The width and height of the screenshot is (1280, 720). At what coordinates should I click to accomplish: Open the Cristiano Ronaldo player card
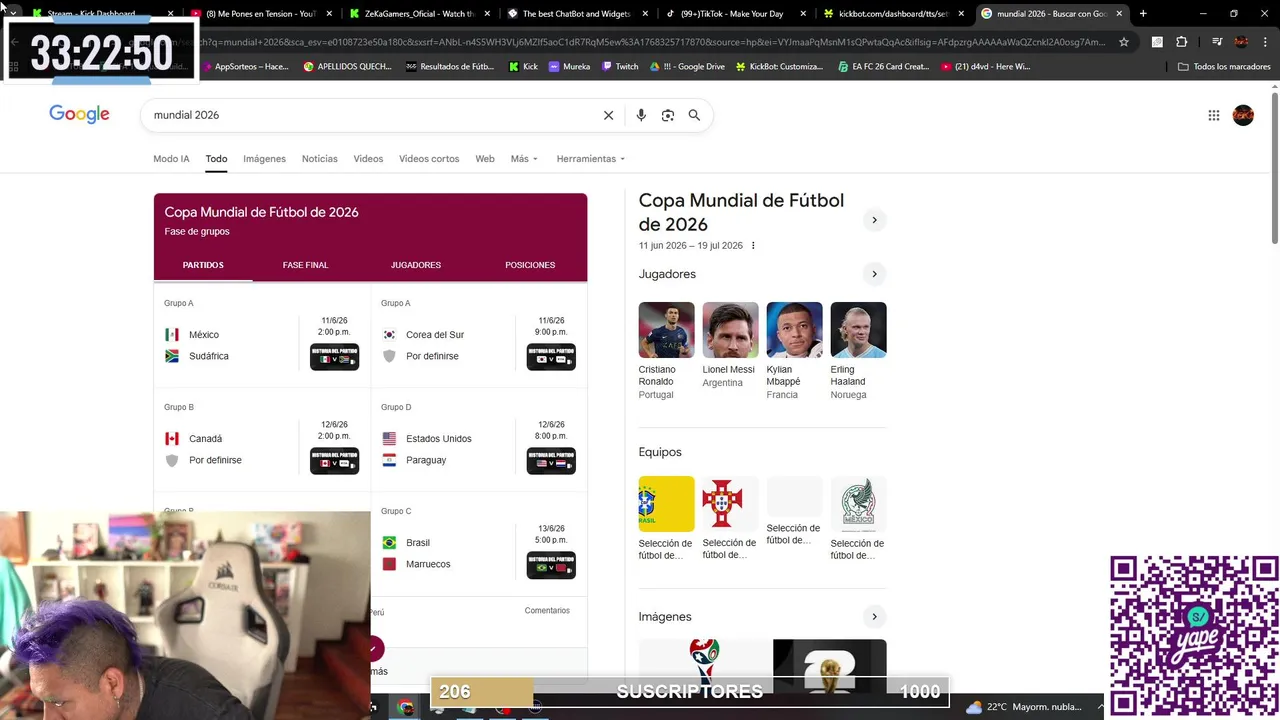[666, 351]
